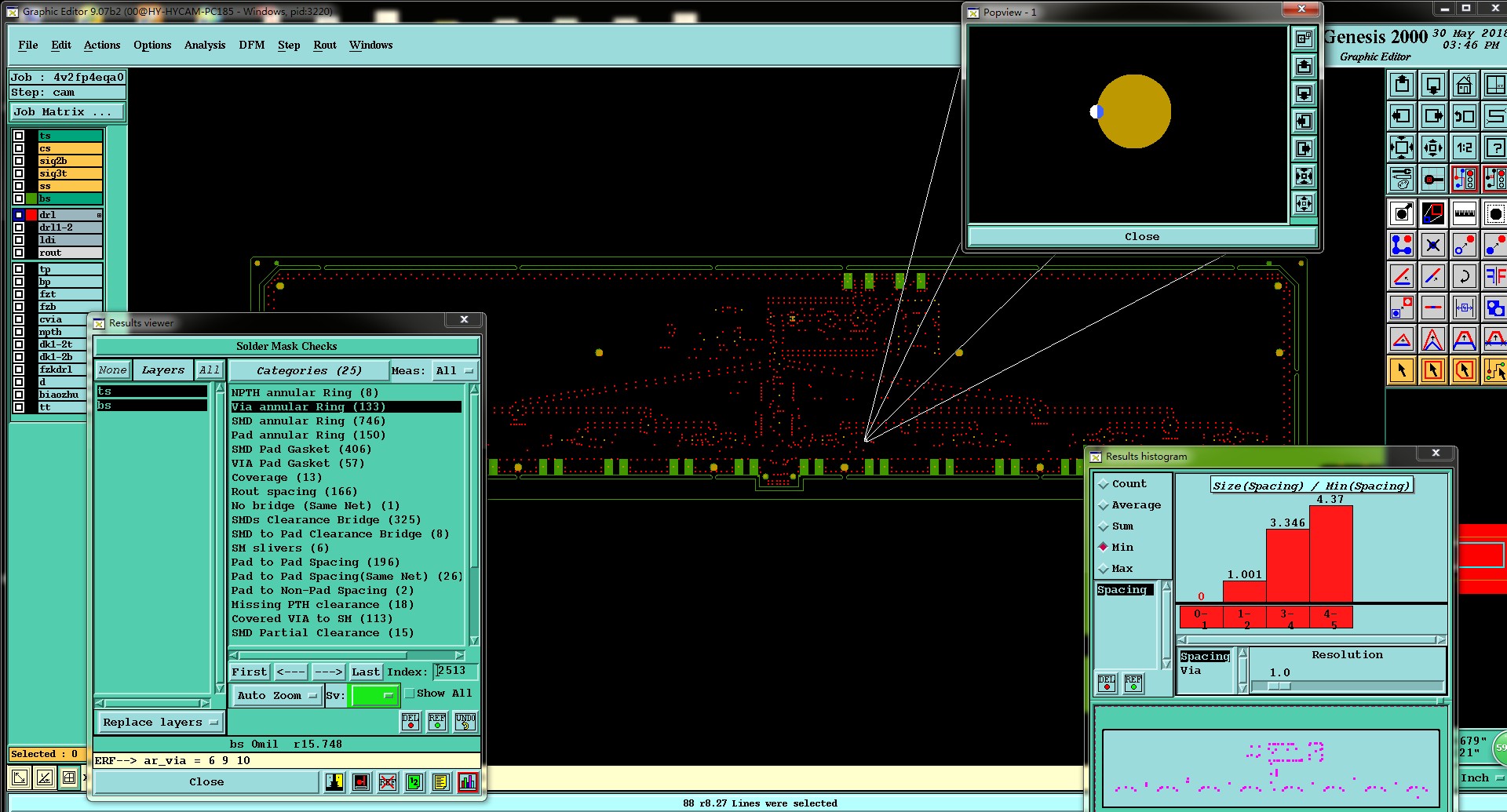Open the Auto Zoom dropdown
The image size is (1507, 812).
(x=277, y=696)
